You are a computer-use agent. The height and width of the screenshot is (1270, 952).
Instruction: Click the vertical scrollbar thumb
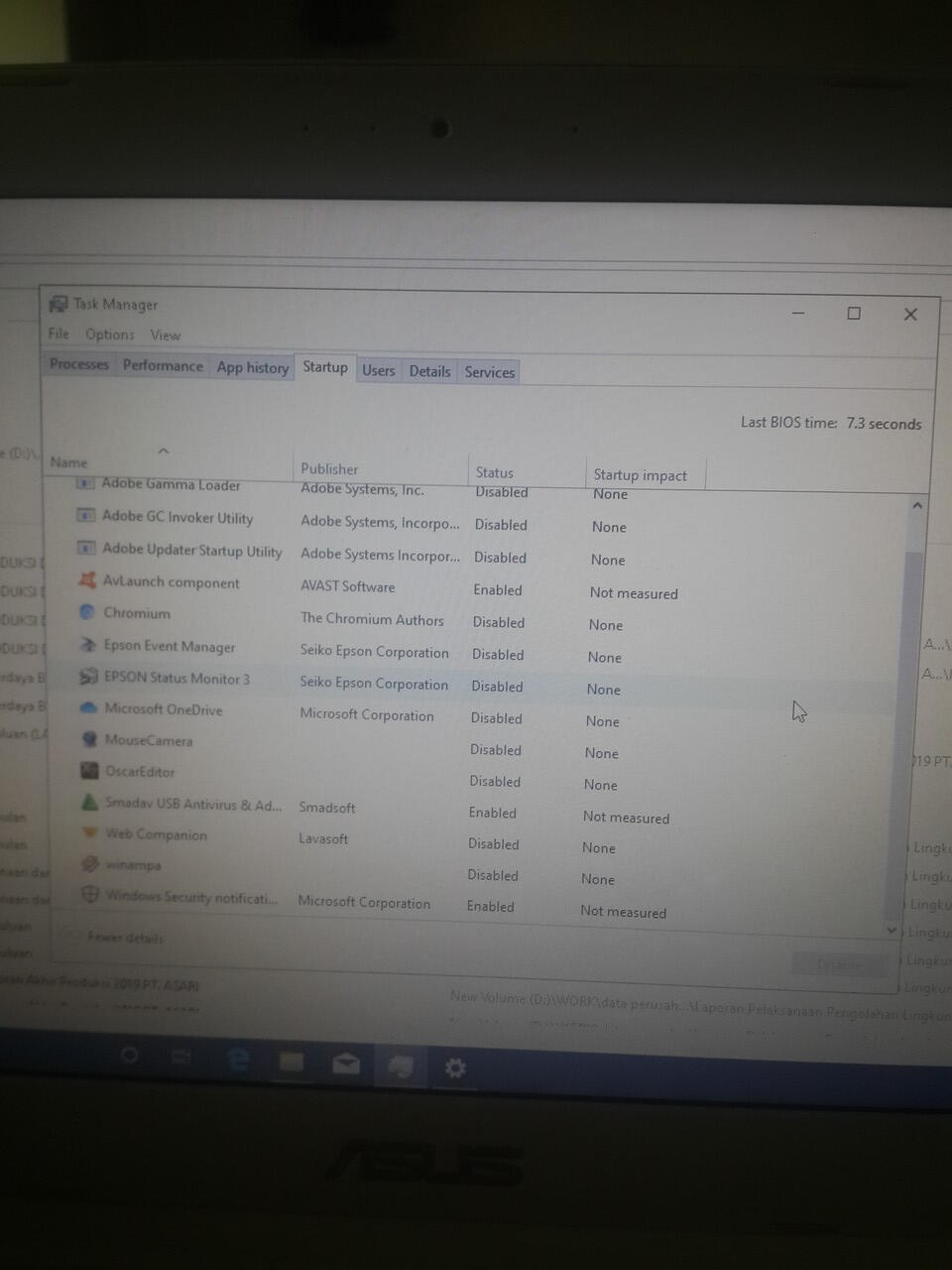[904, 734]
